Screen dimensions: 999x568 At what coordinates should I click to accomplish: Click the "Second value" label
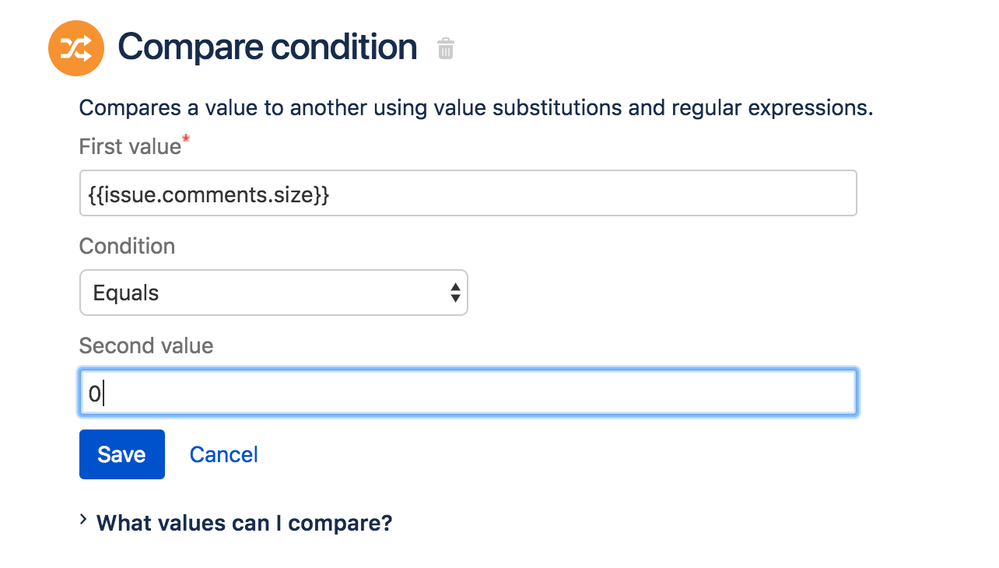[x=146, y=346]
